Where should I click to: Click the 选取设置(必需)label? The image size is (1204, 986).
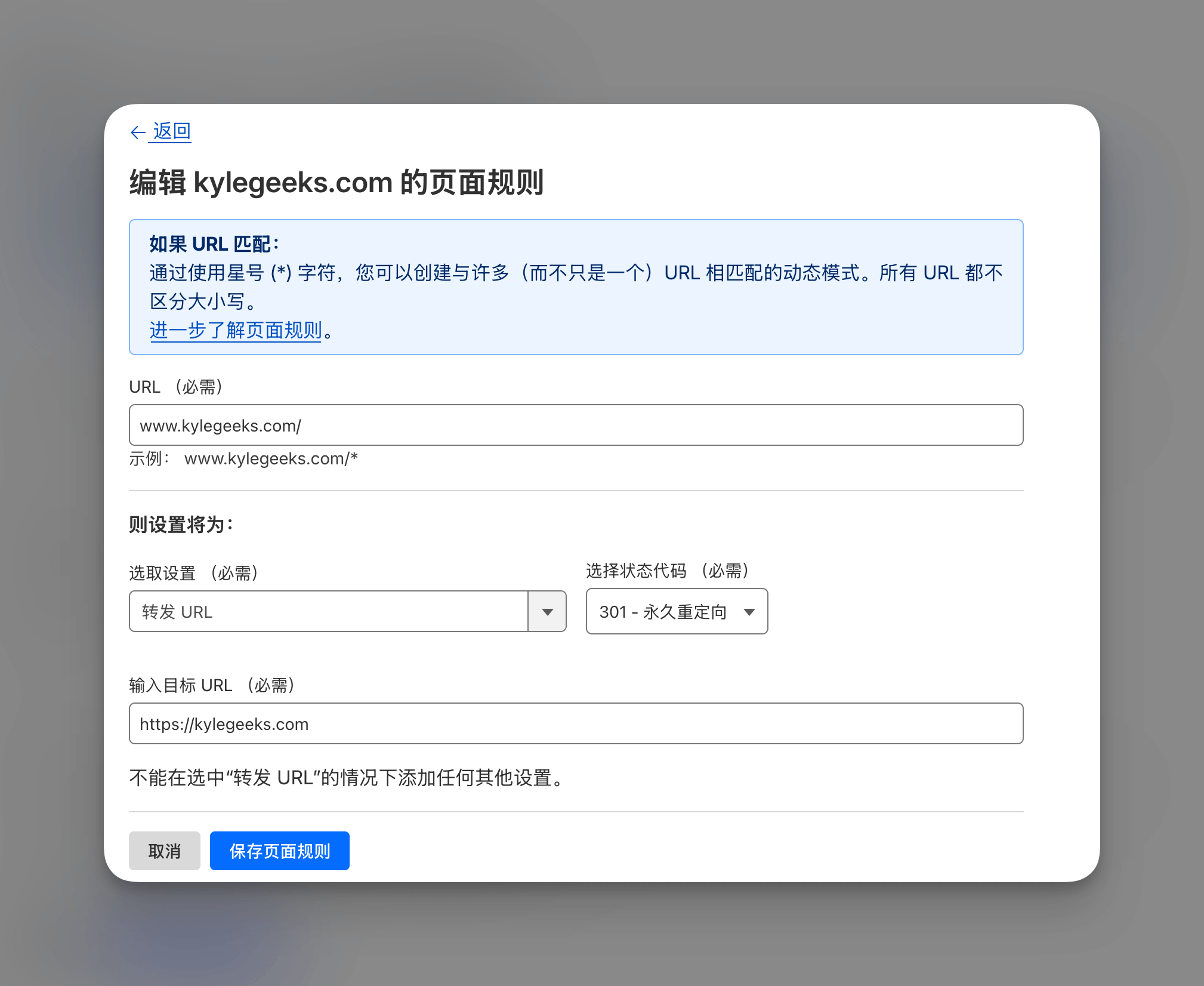194,573
